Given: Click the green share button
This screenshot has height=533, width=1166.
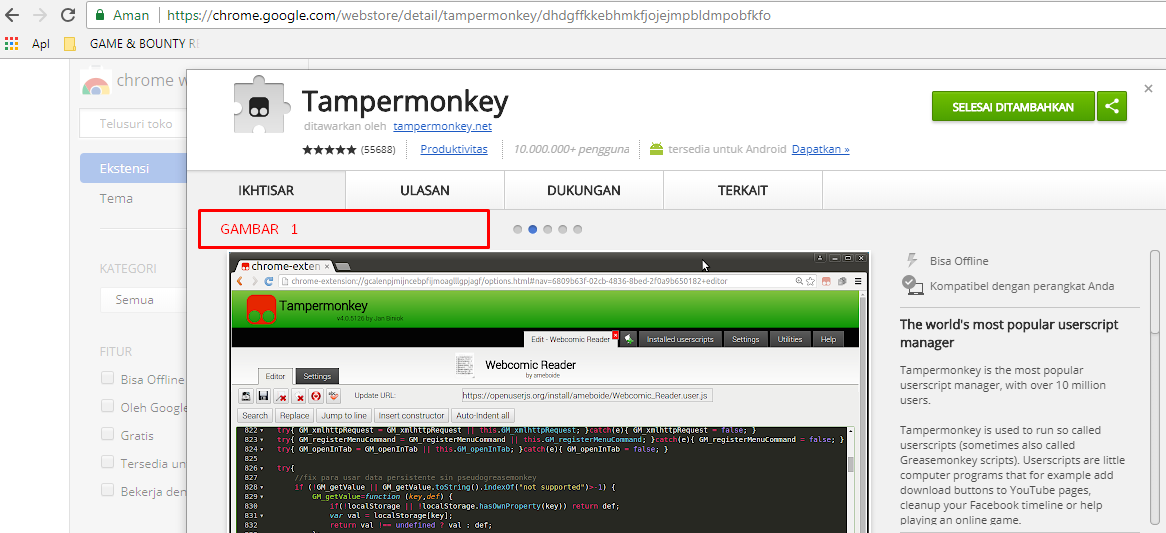Looking at the screenshot, I should tap(1112, 106).
